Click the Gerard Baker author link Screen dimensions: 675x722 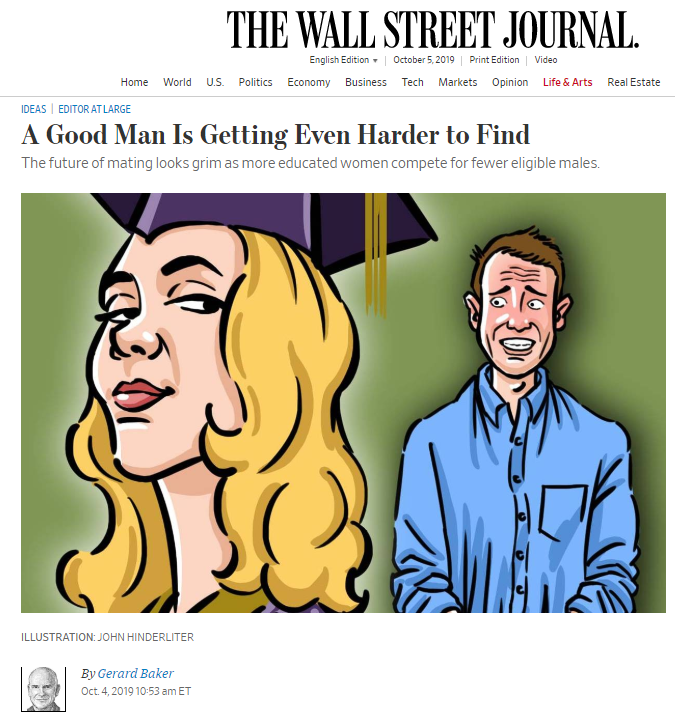pos(135,673)
